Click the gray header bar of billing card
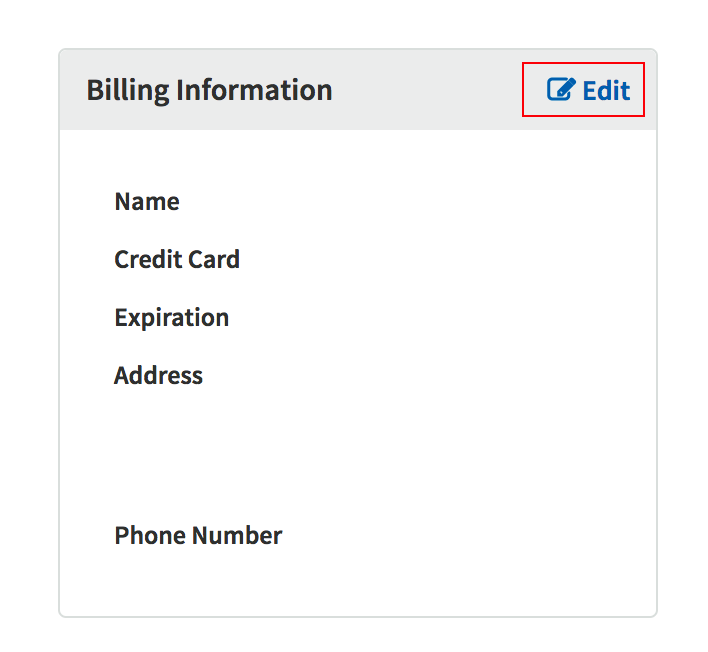 430,90
